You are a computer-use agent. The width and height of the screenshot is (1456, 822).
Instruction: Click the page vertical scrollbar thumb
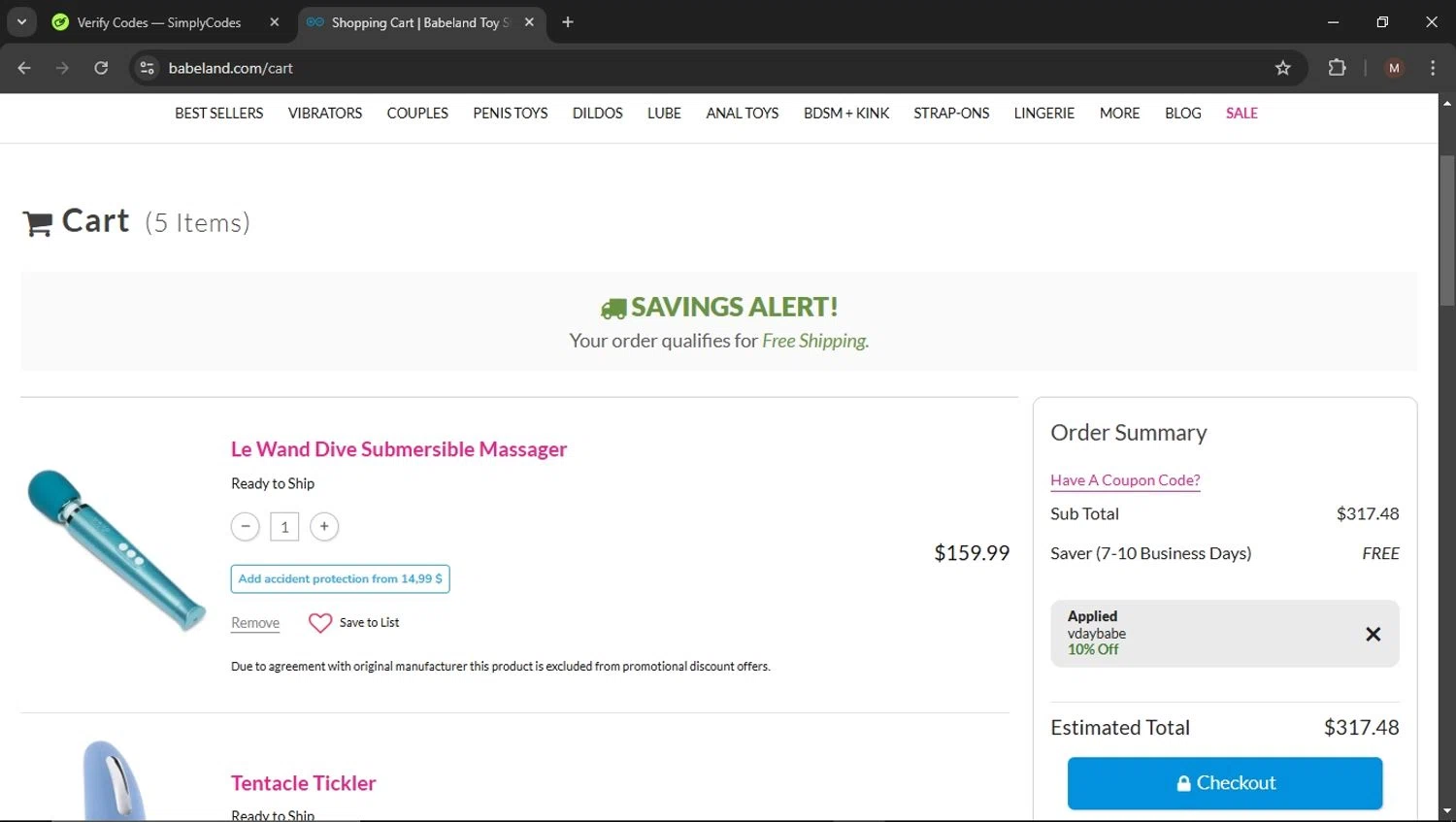1447,231
